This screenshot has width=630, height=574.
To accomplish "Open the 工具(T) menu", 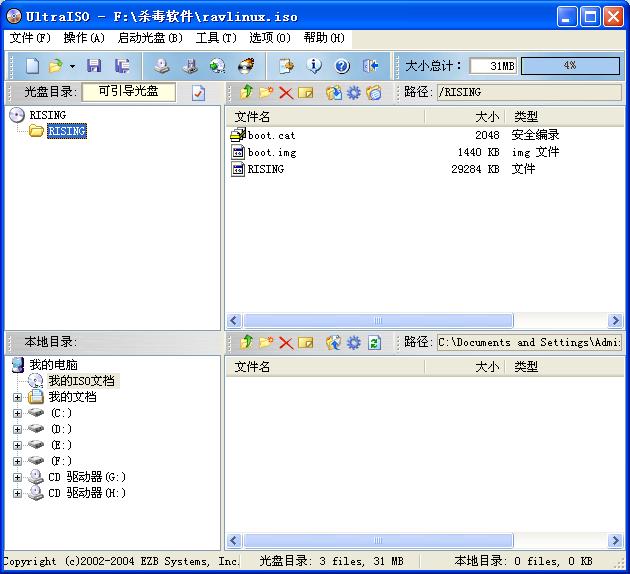I will click(216, 38).
